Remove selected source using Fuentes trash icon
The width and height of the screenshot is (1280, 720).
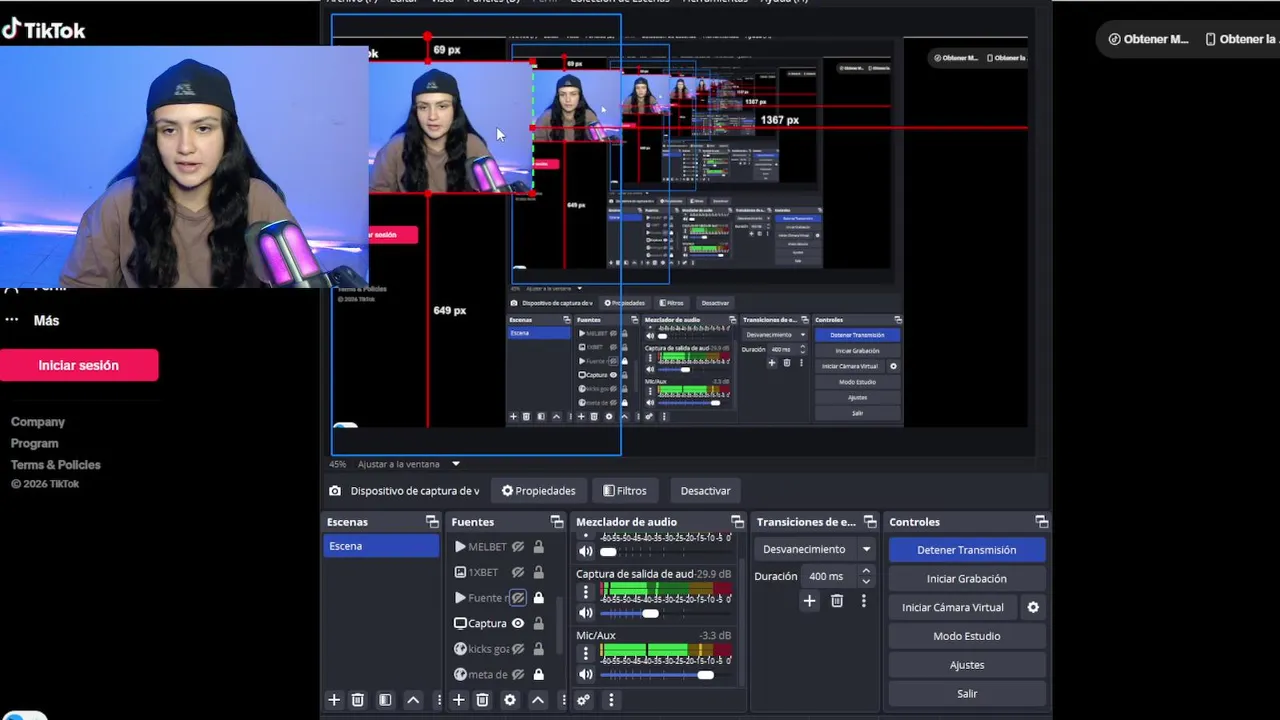point(482,700)
